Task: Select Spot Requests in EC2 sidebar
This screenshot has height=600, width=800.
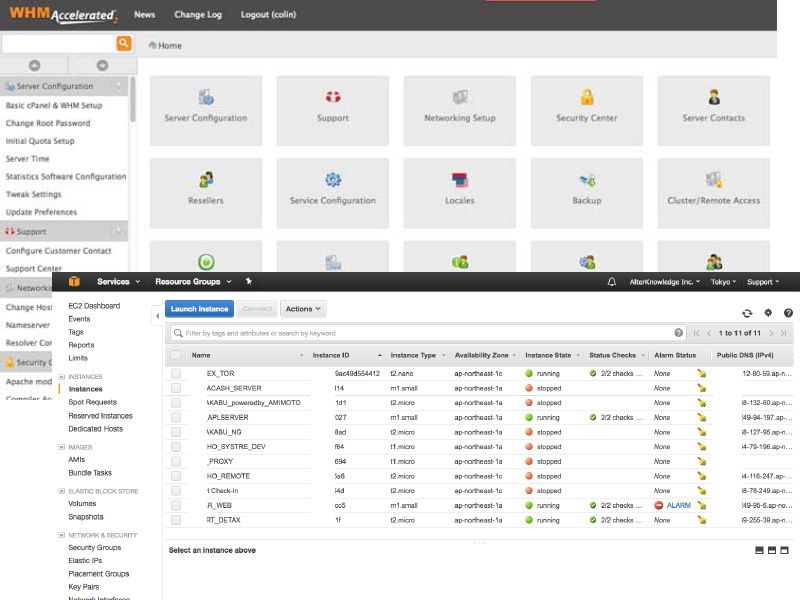Action: [92, 402]
